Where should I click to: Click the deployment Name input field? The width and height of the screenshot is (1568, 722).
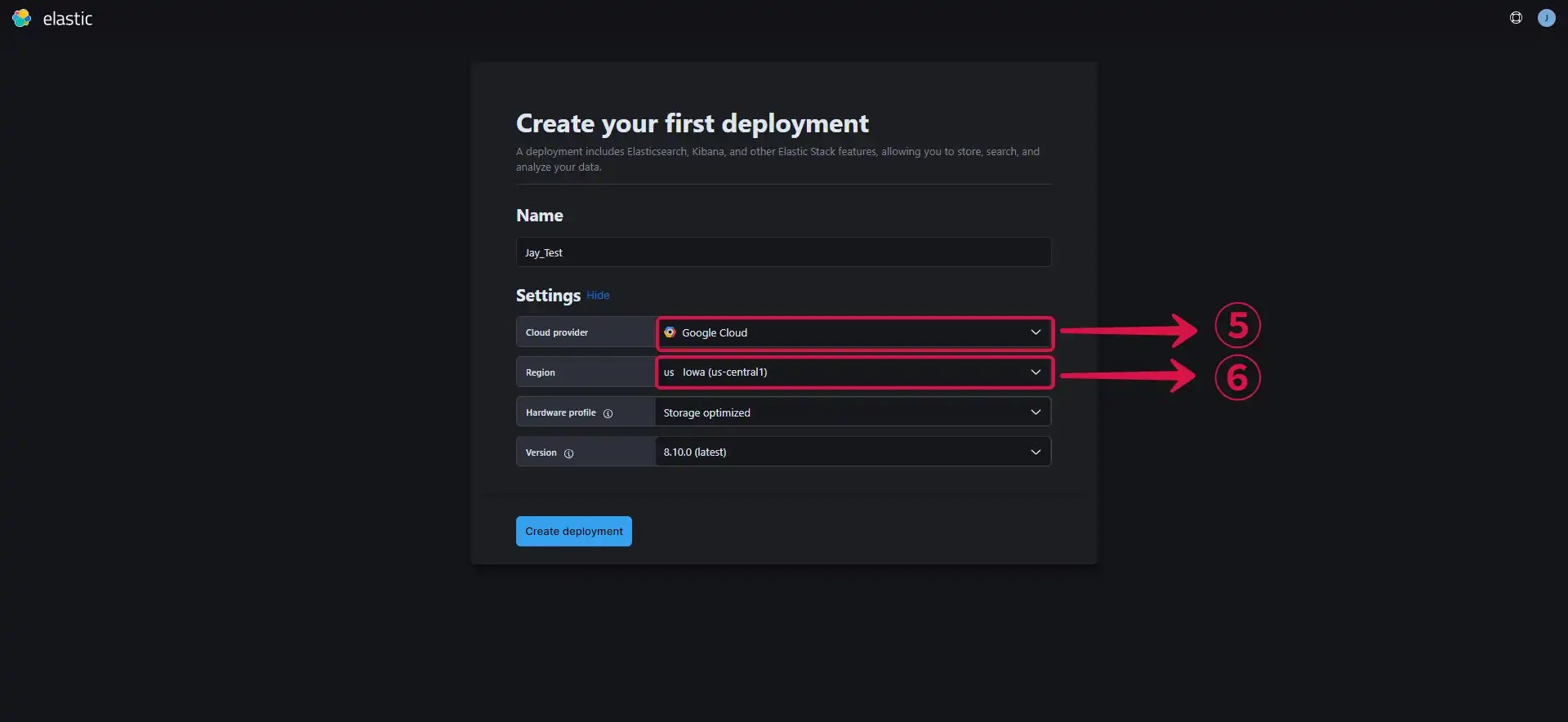click(783, 252)
